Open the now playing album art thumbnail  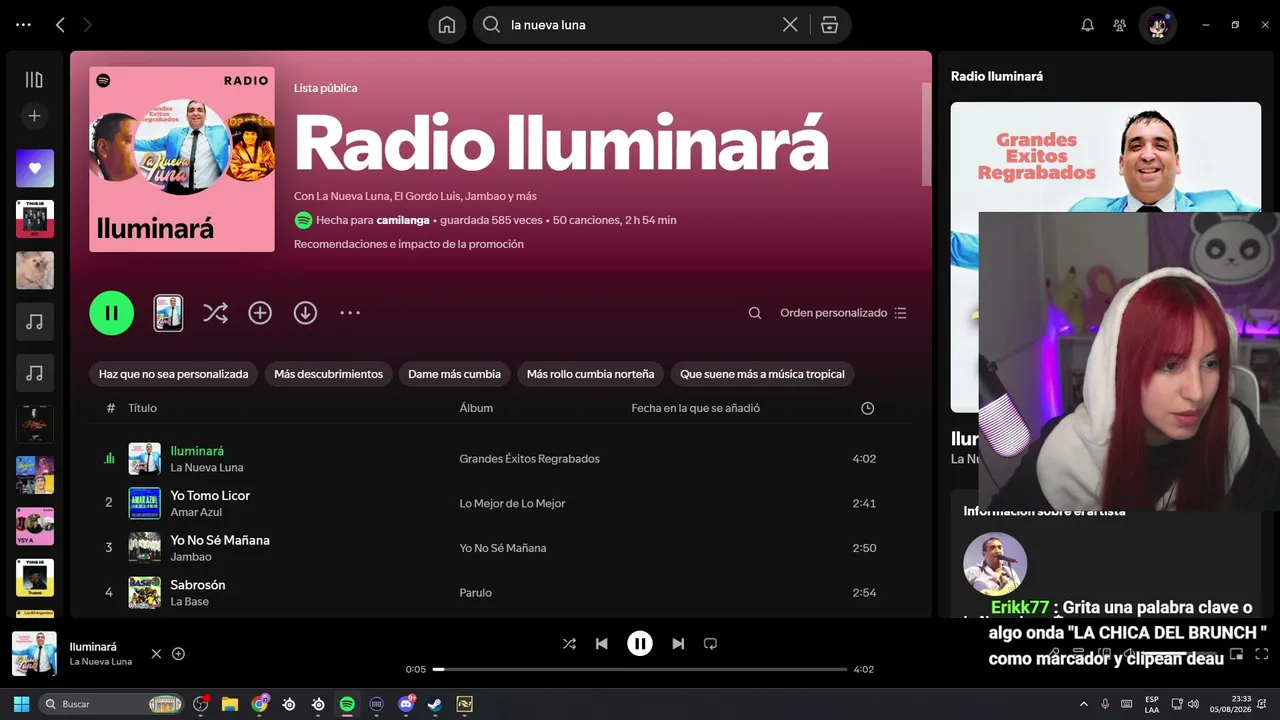(34, 654)
